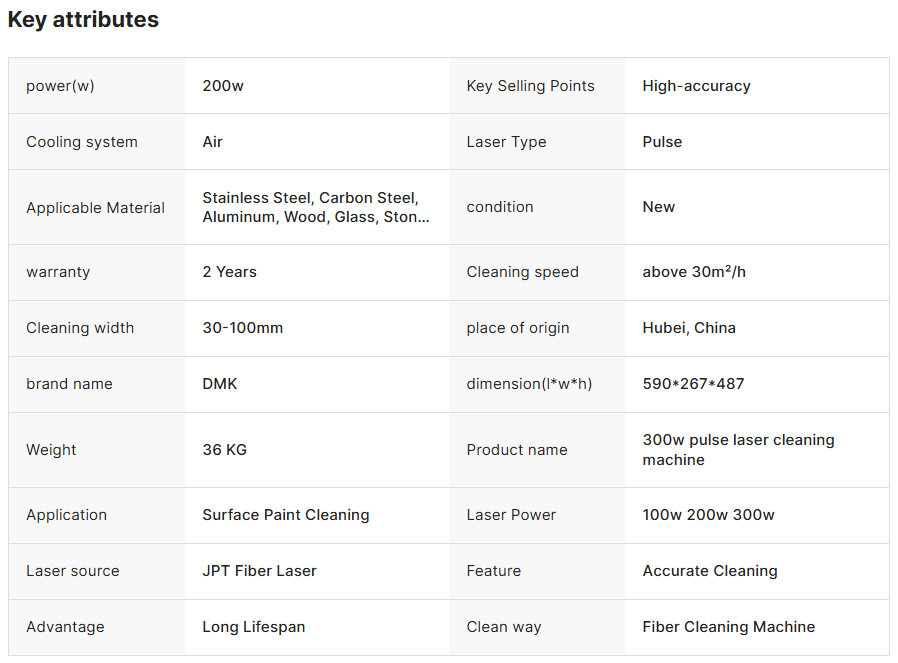Viewport: 898px width, 663px height.
Task: Select the DMK brand name
Action: [219, 384]
